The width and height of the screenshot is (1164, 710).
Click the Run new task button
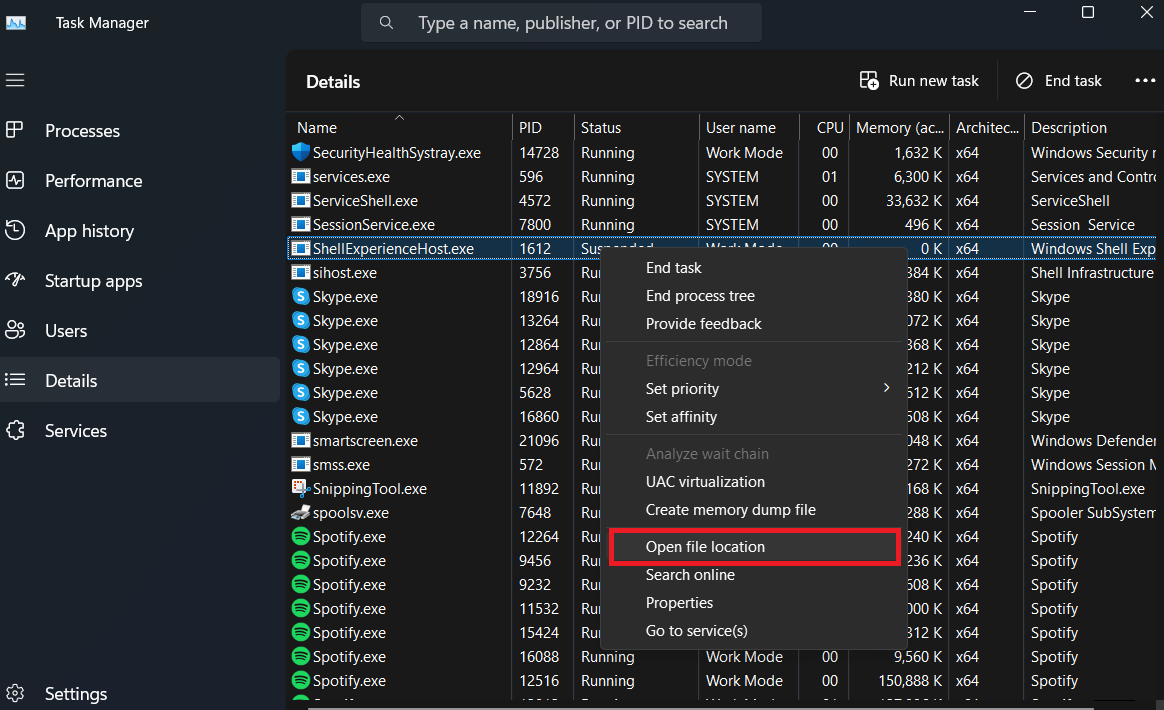(919, 80)
